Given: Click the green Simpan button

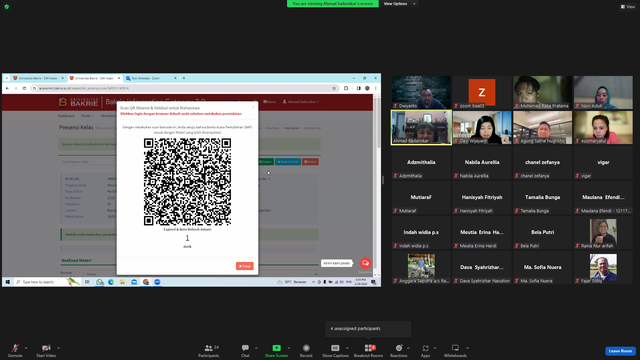Looking at the screenshot, I should pyautogui.click(x=266, y=162).
